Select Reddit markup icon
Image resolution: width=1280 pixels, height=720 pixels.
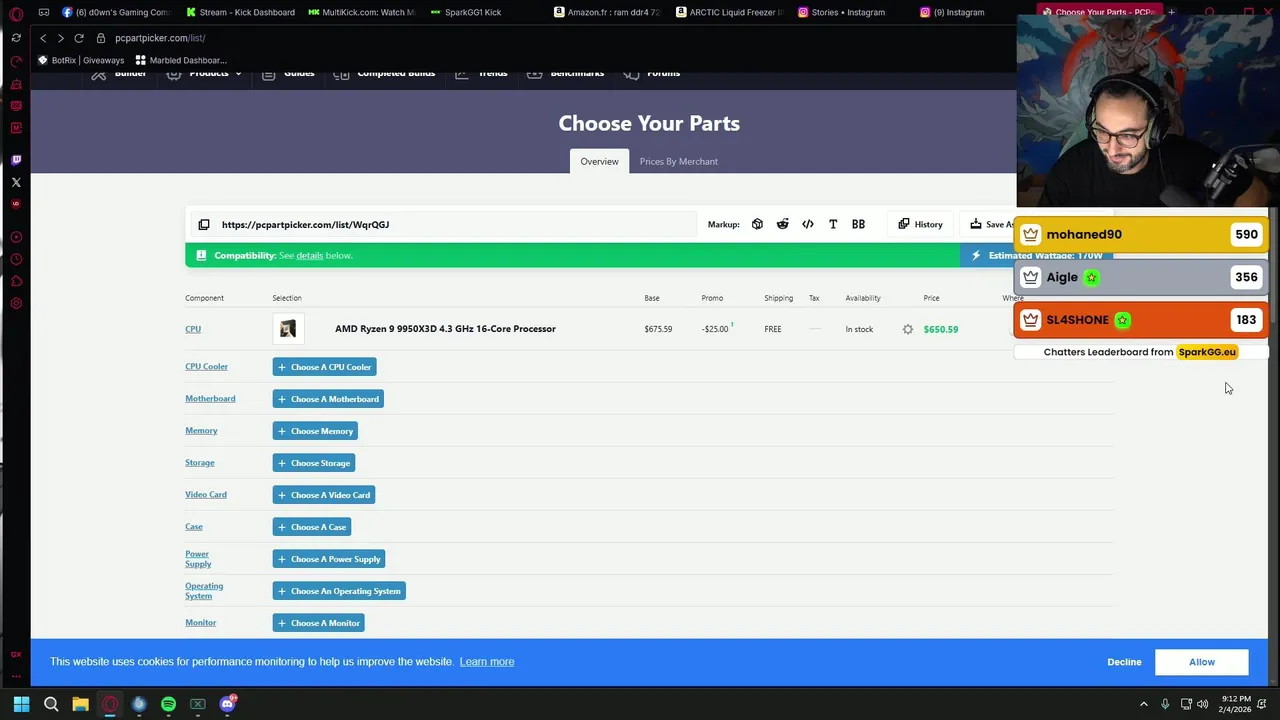pyautogui.click(x=782, y=225)
